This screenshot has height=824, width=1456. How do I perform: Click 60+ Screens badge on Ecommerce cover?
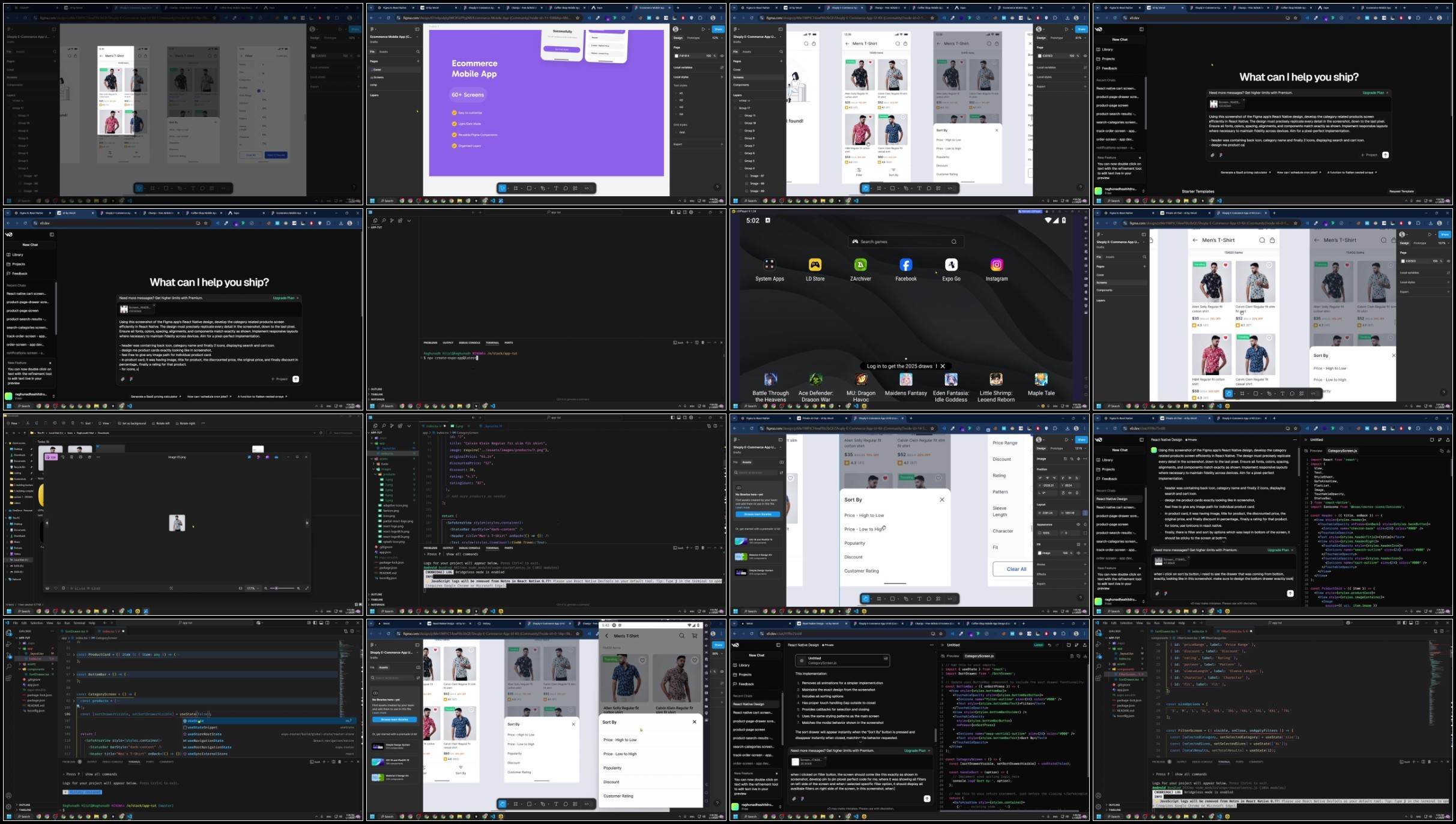(468, 95)
